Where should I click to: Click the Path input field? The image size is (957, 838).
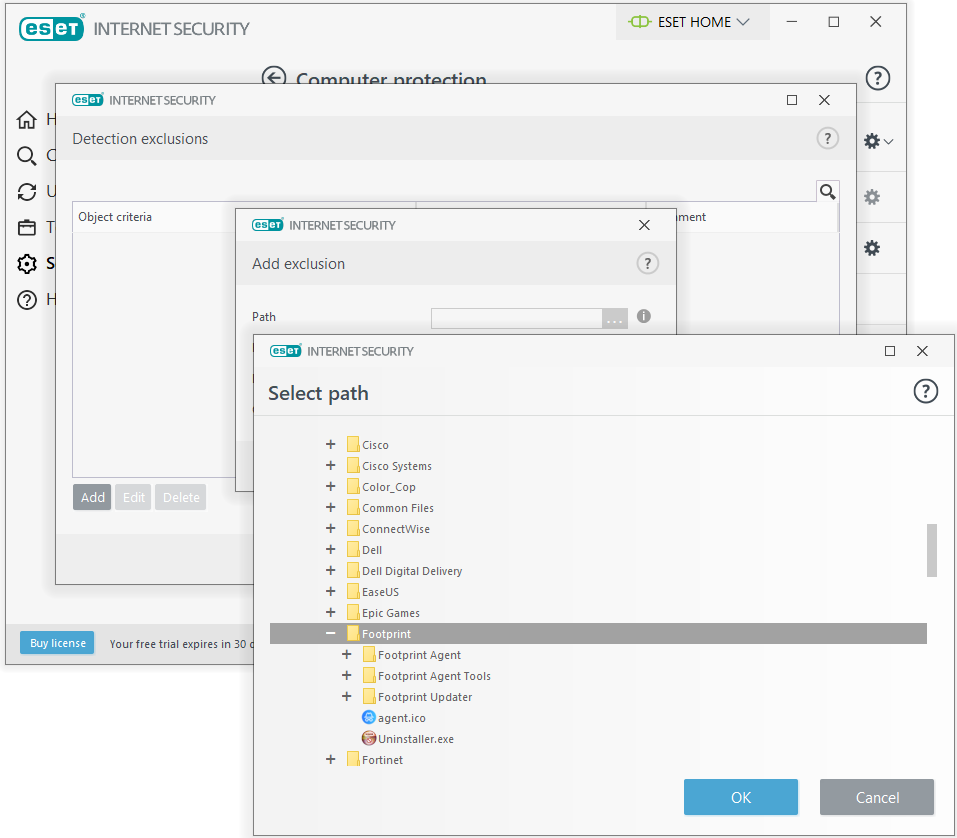coord(517,319)
